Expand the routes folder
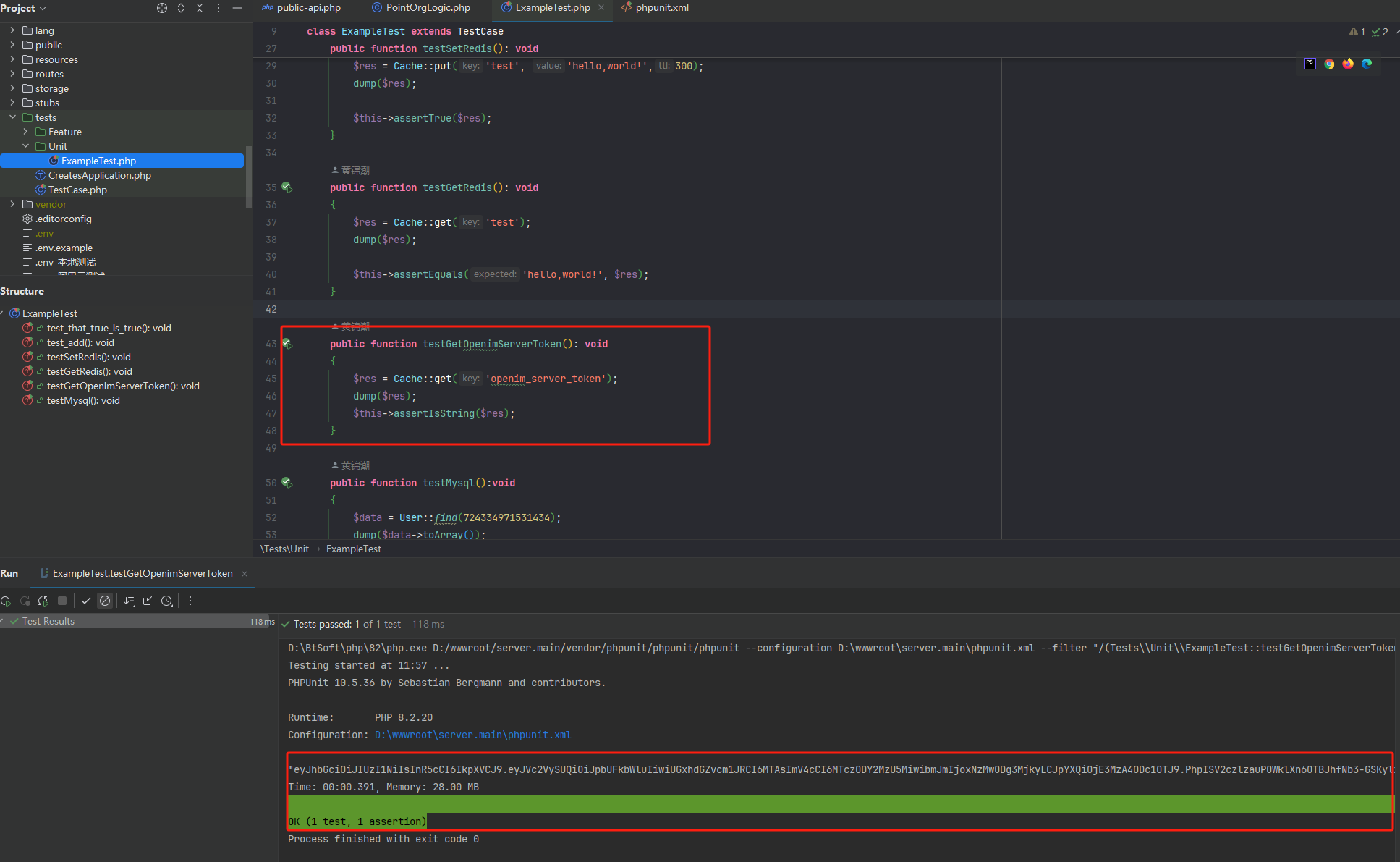 (x=12, y=74)
